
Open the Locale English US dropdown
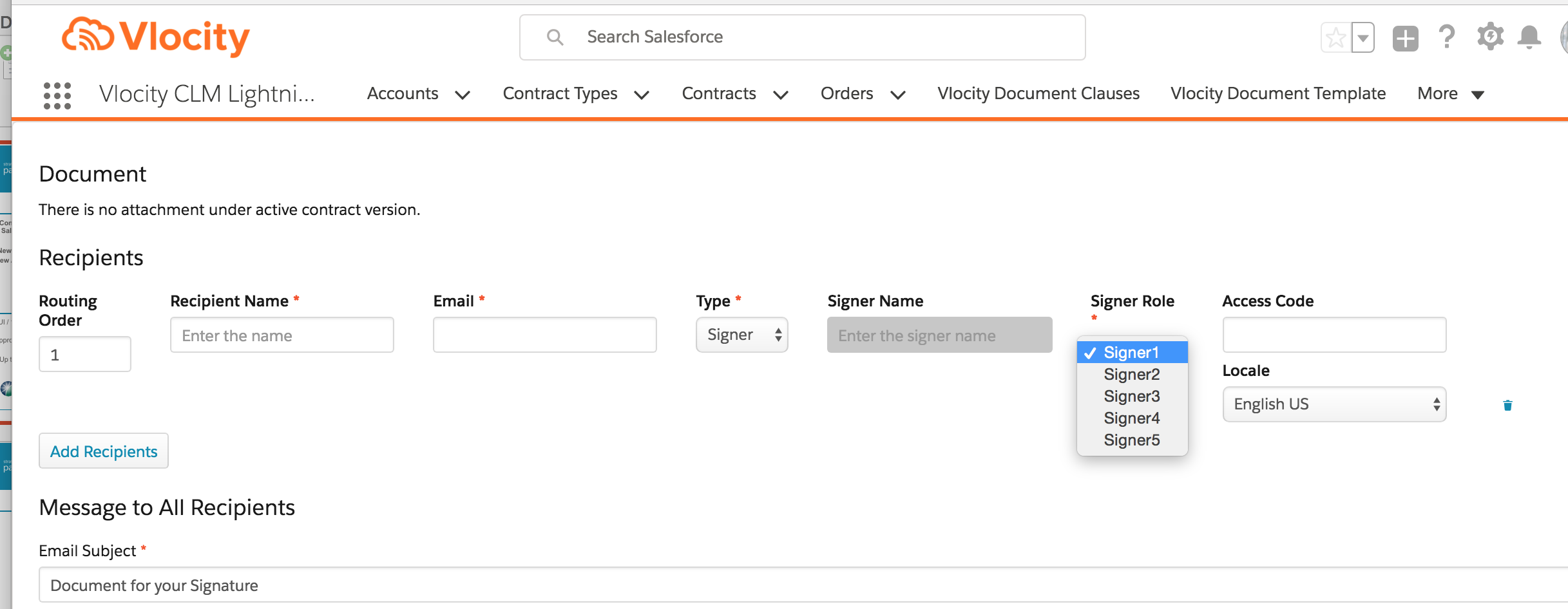[x=1335, y=404]
